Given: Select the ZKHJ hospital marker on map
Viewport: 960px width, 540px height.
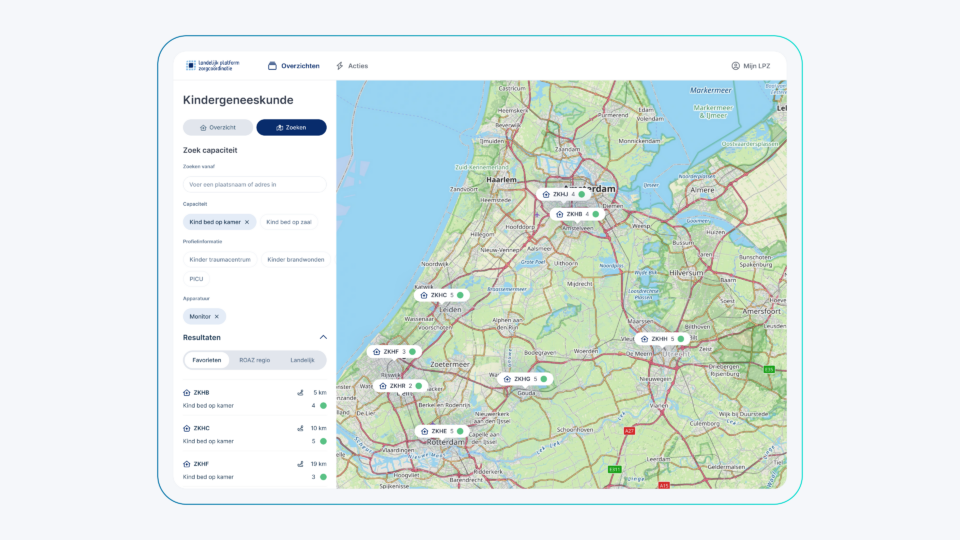Looking at the screenshot, I should [561, 194].
